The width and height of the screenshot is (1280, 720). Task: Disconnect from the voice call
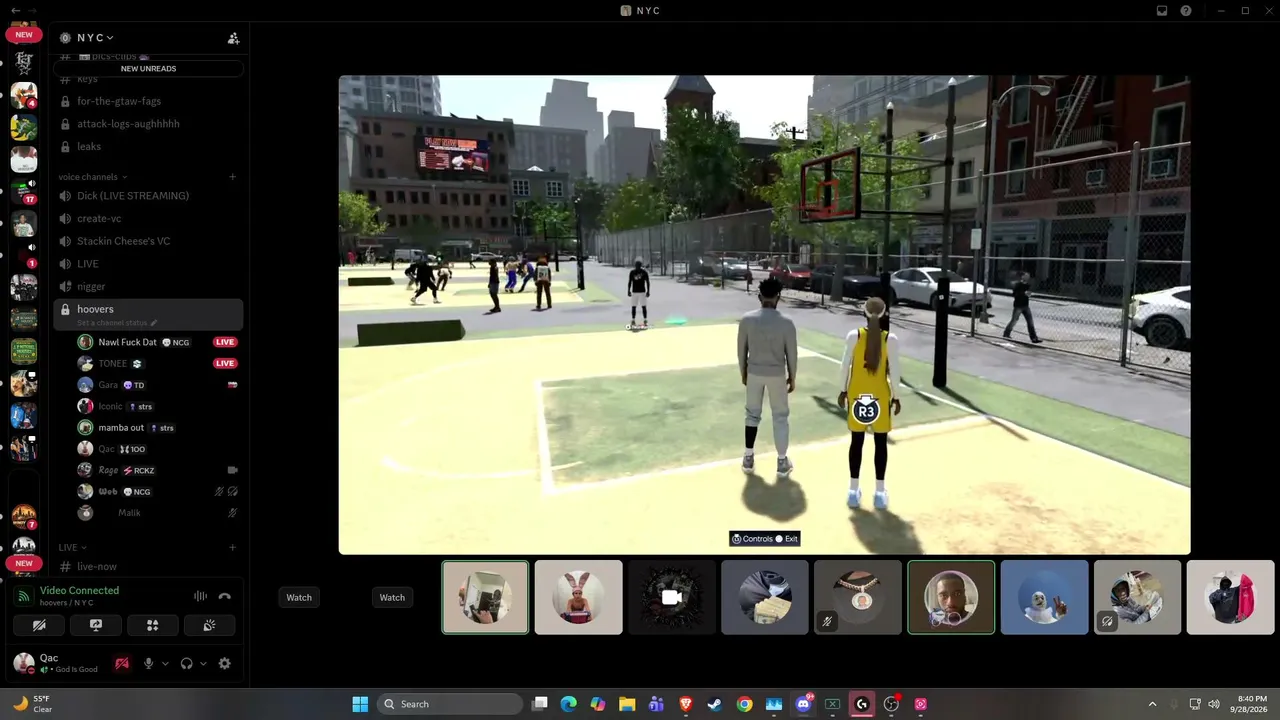tap(225, 596)
